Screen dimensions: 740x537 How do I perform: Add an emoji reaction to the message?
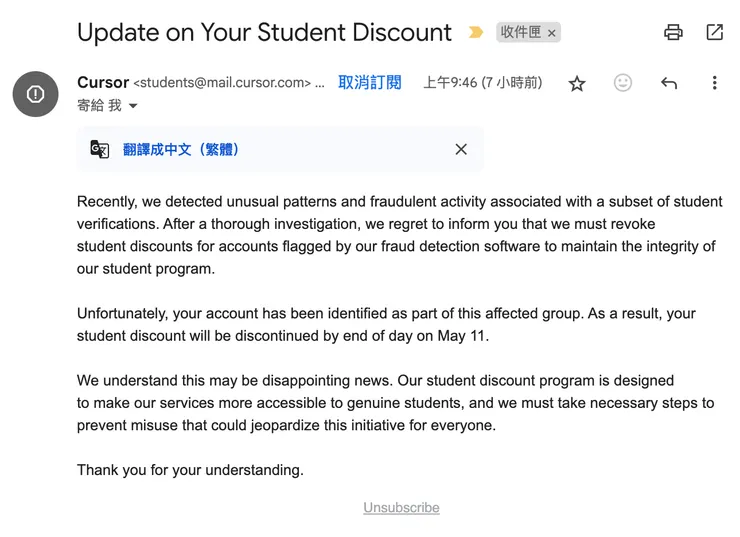click(x=623, y=83)
